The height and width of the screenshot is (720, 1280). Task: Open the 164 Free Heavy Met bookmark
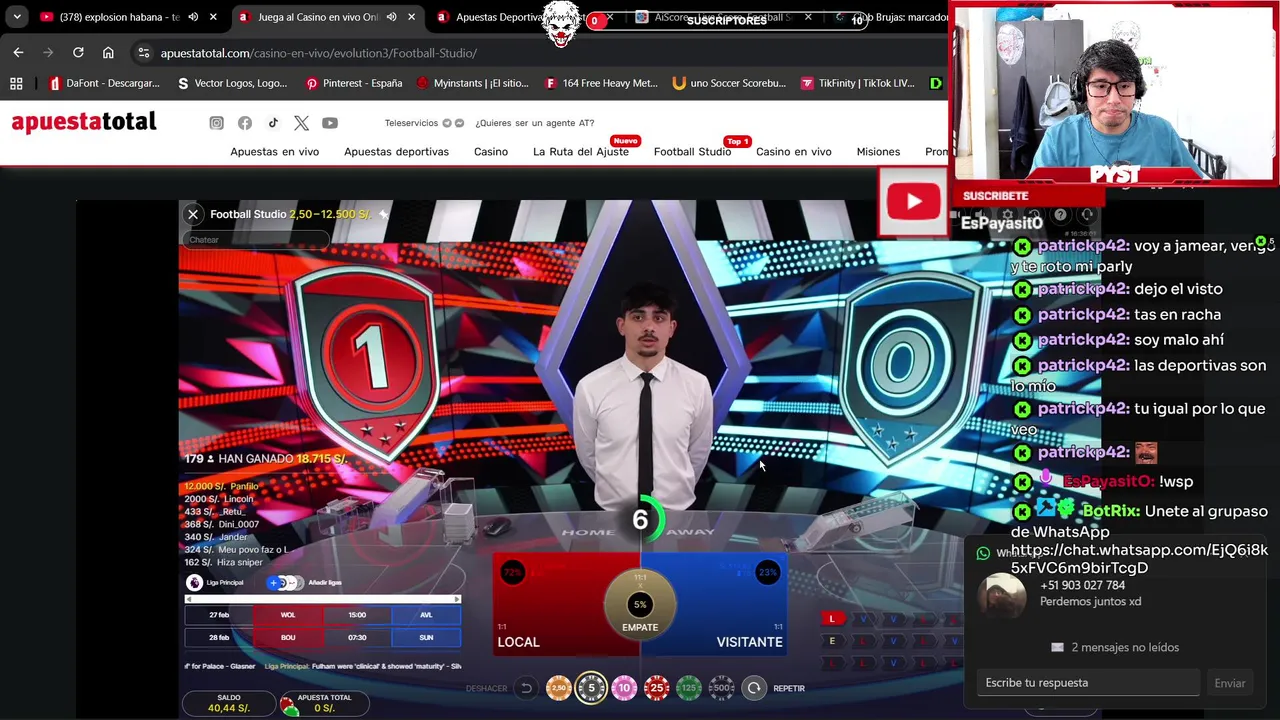point(601,83)
